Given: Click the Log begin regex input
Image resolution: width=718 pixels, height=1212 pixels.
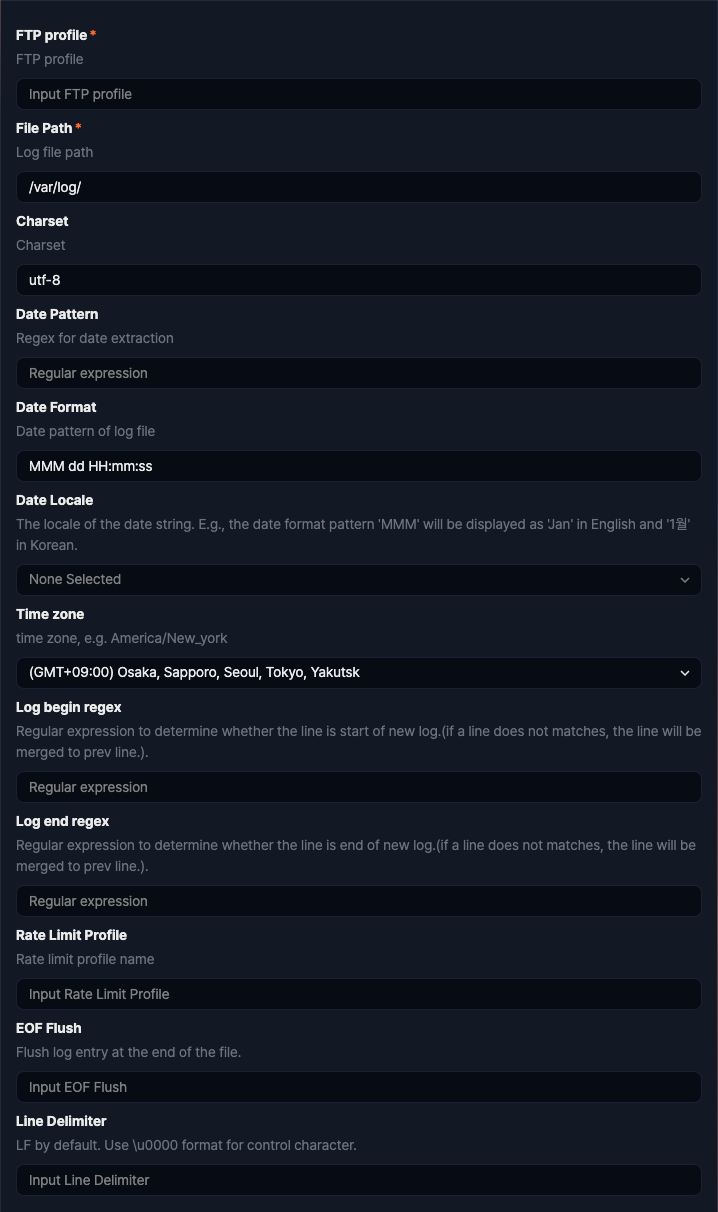Looking at the screenshot, I should tap(359, 787).
